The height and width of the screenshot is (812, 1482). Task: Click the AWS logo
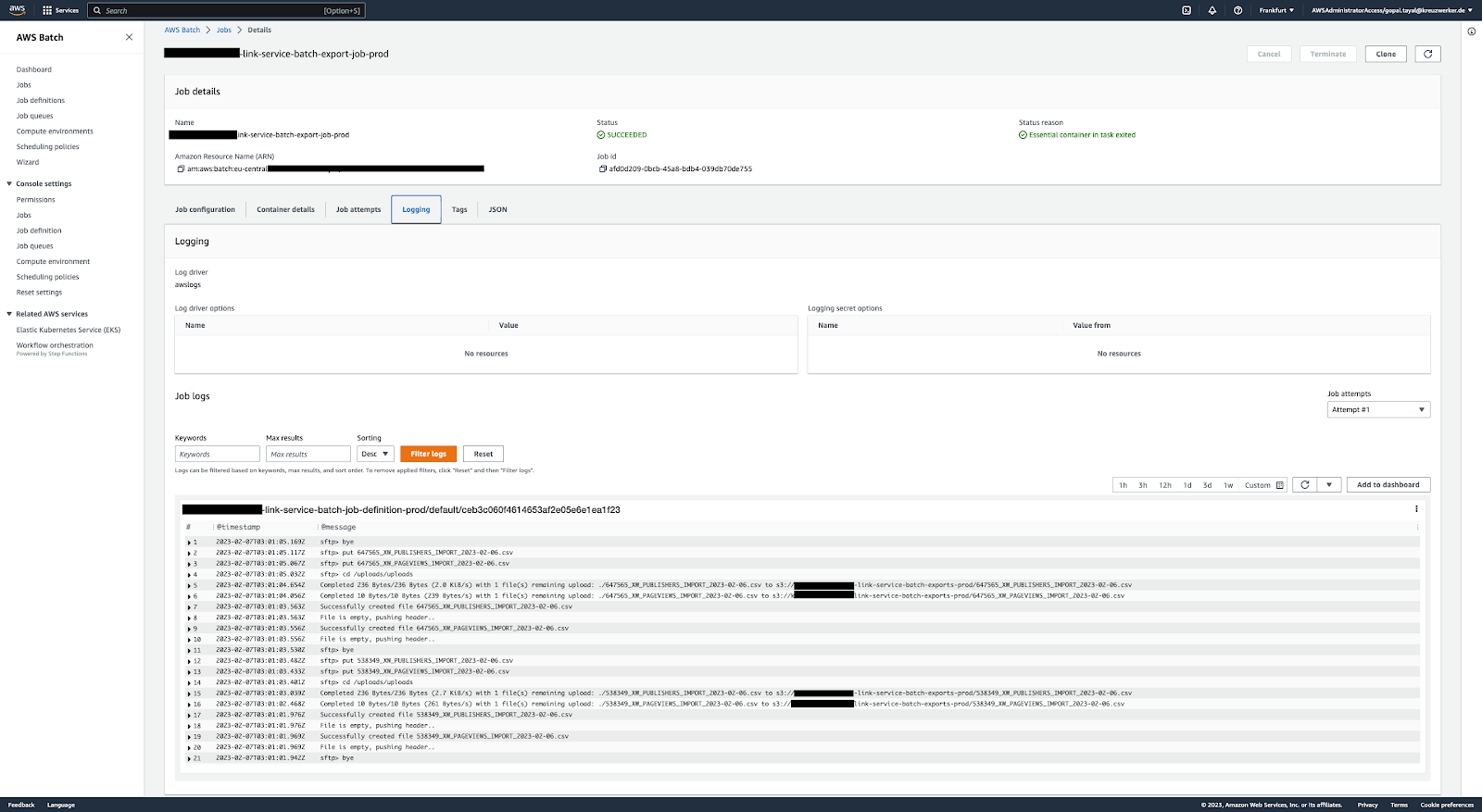(17, 9)
